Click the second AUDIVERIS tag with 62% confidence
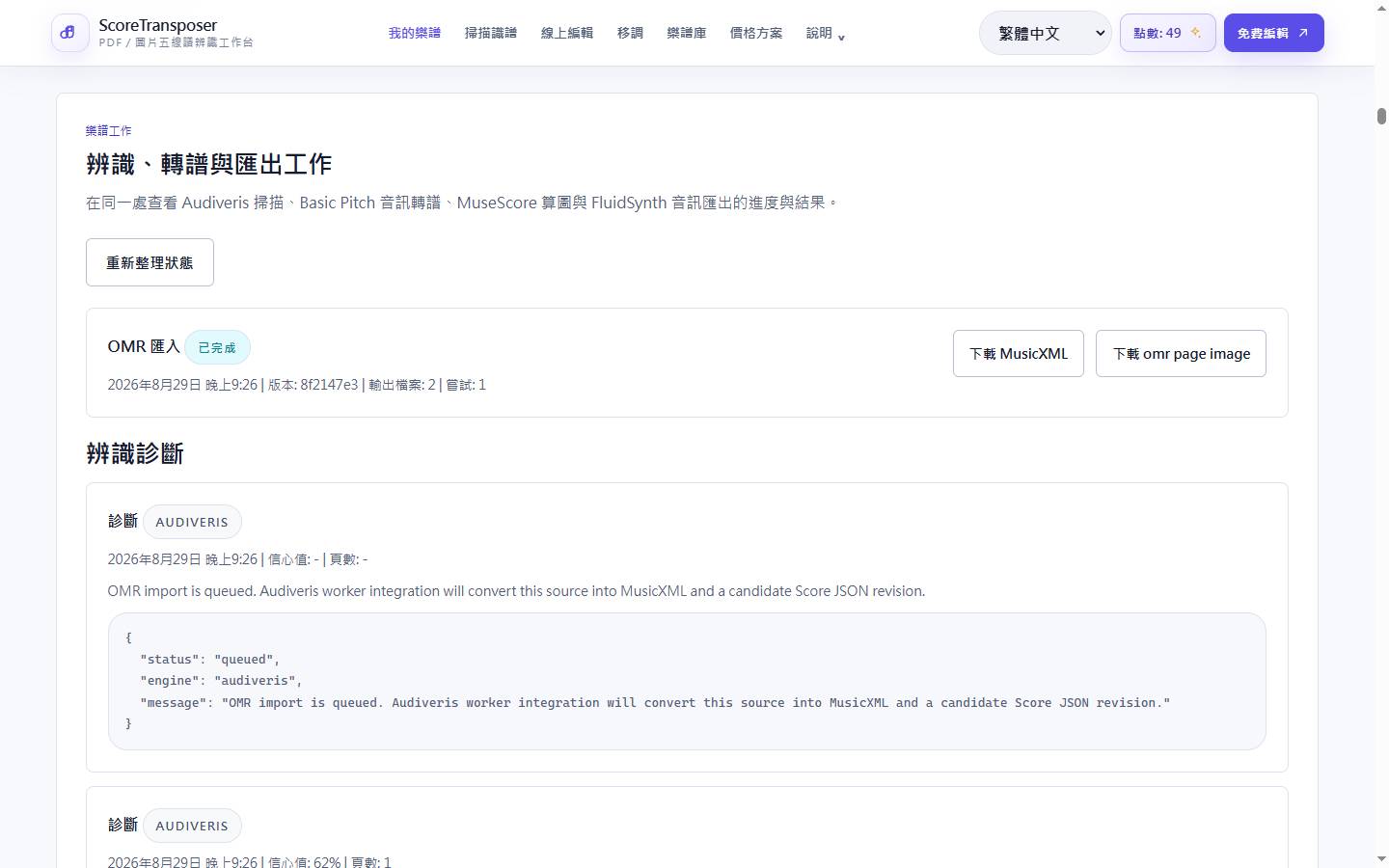Image resolution: width=1389 pixels, height=868 pixels. pyautogui.click(x=192, y=826)
